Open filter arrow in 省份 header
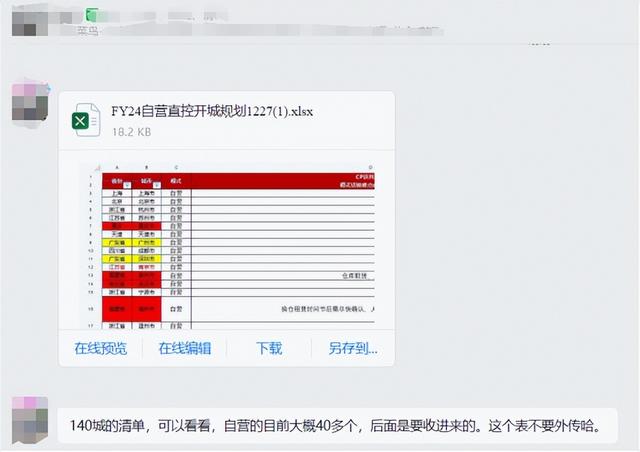Viewport: 640px width, 452px height. pos(125,186)
